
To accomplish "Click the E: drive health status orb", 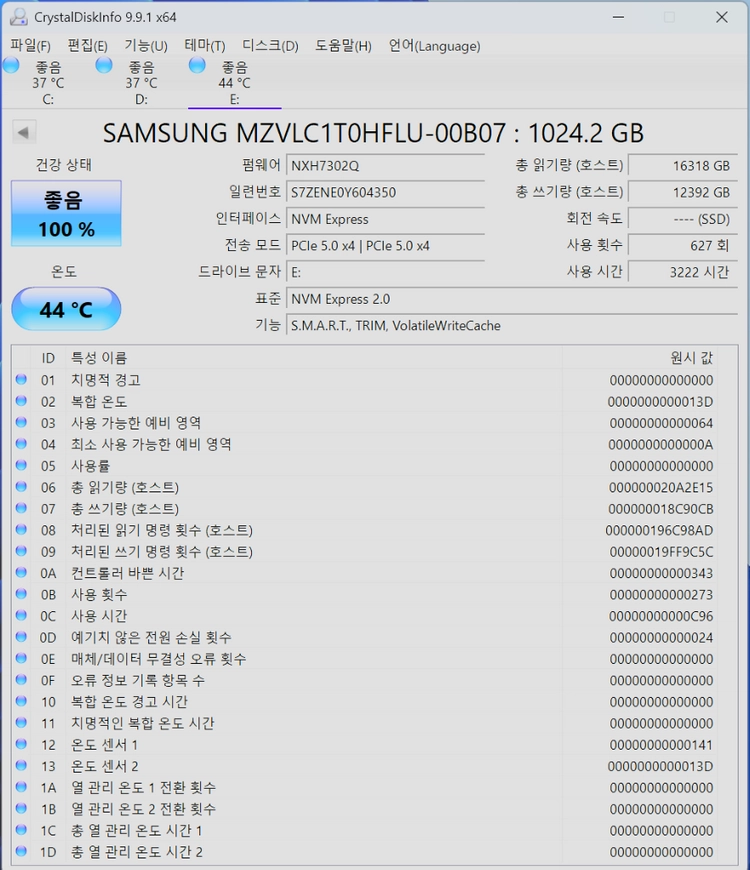I will [197, 65].
